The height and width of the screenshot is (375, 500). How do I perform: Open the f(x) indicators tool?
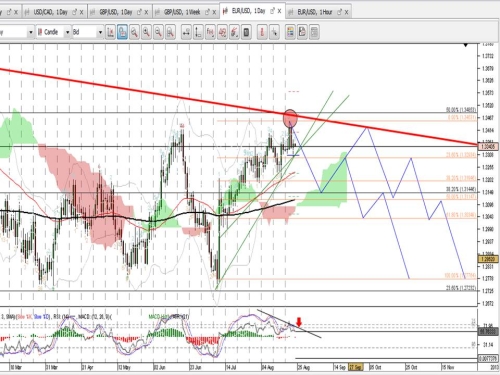click(210, 32)
